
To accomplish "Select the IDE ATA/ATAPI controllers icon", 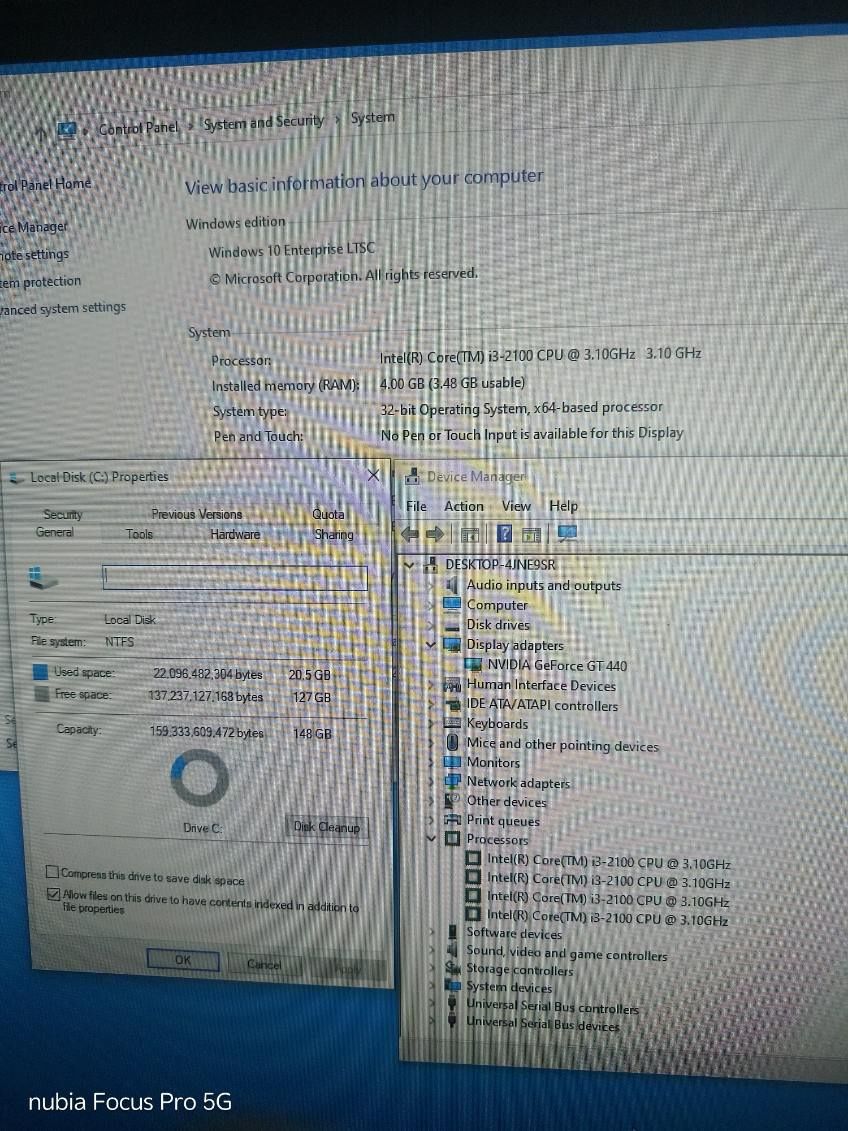I will click(x=452, y=705).
